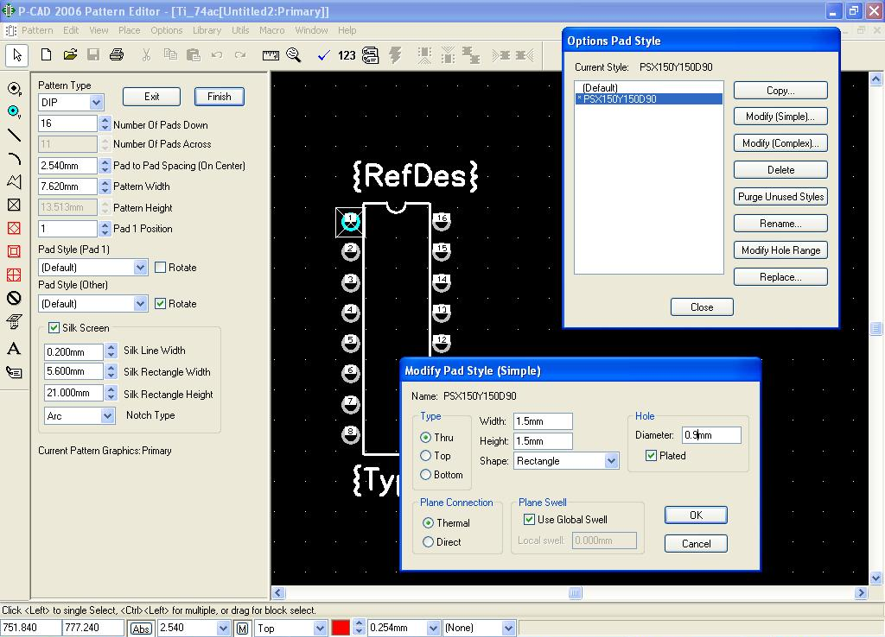885x637 pixels.
Task: Open the Shape dropdown
Action: [611, 461]
